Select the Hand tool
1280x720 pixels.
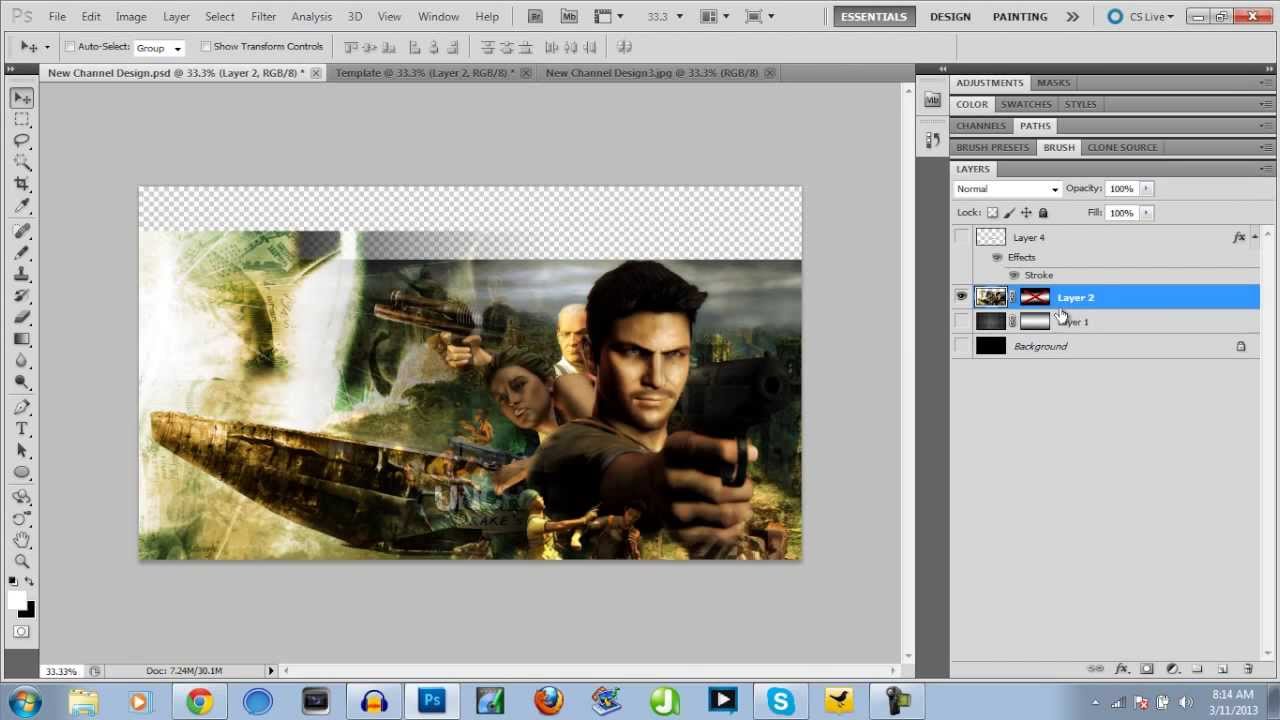pos(22,540)
